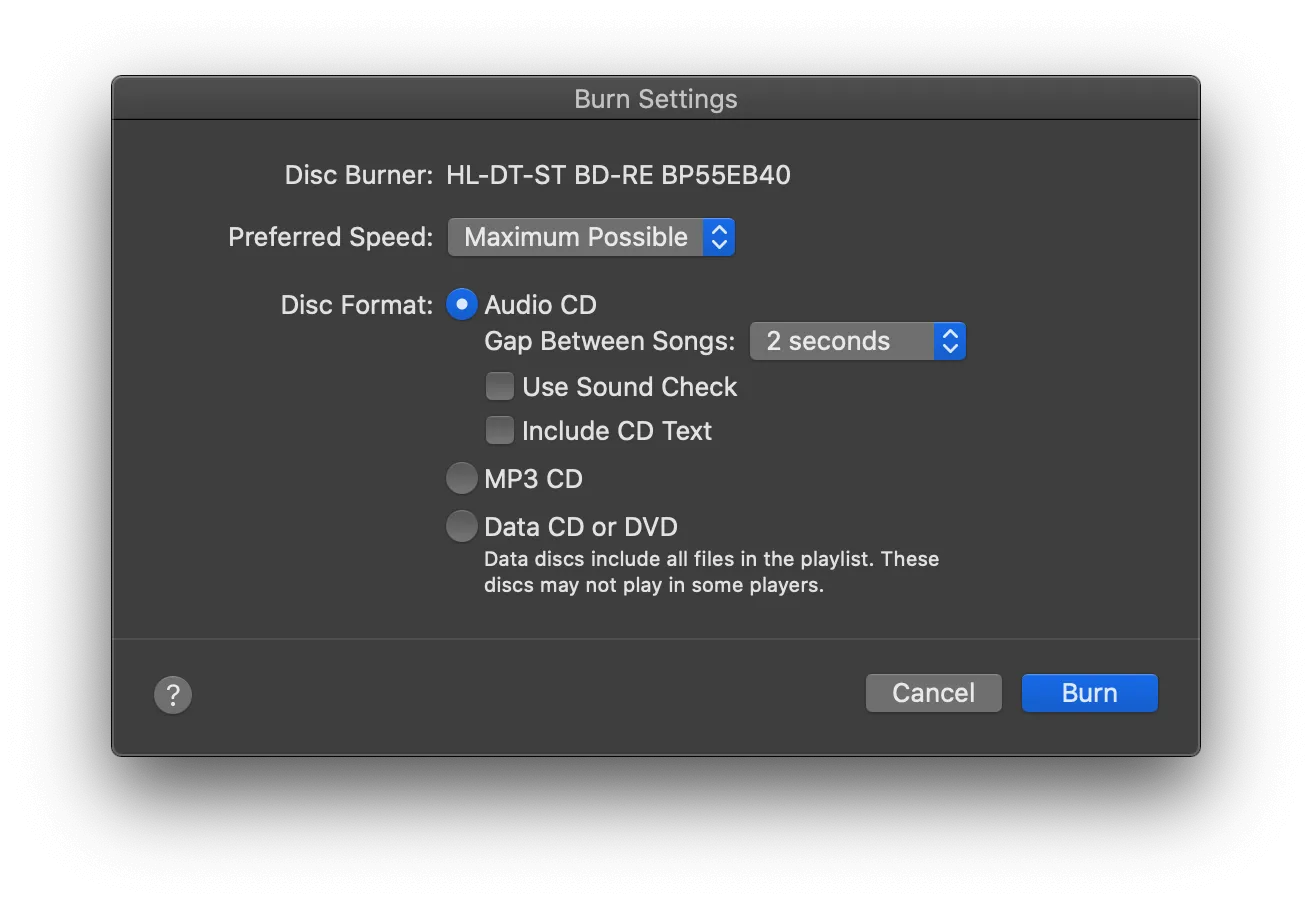This screenshot has height=904, width=1312.
Task: Click the Cancel button
Action: [934, 693]
